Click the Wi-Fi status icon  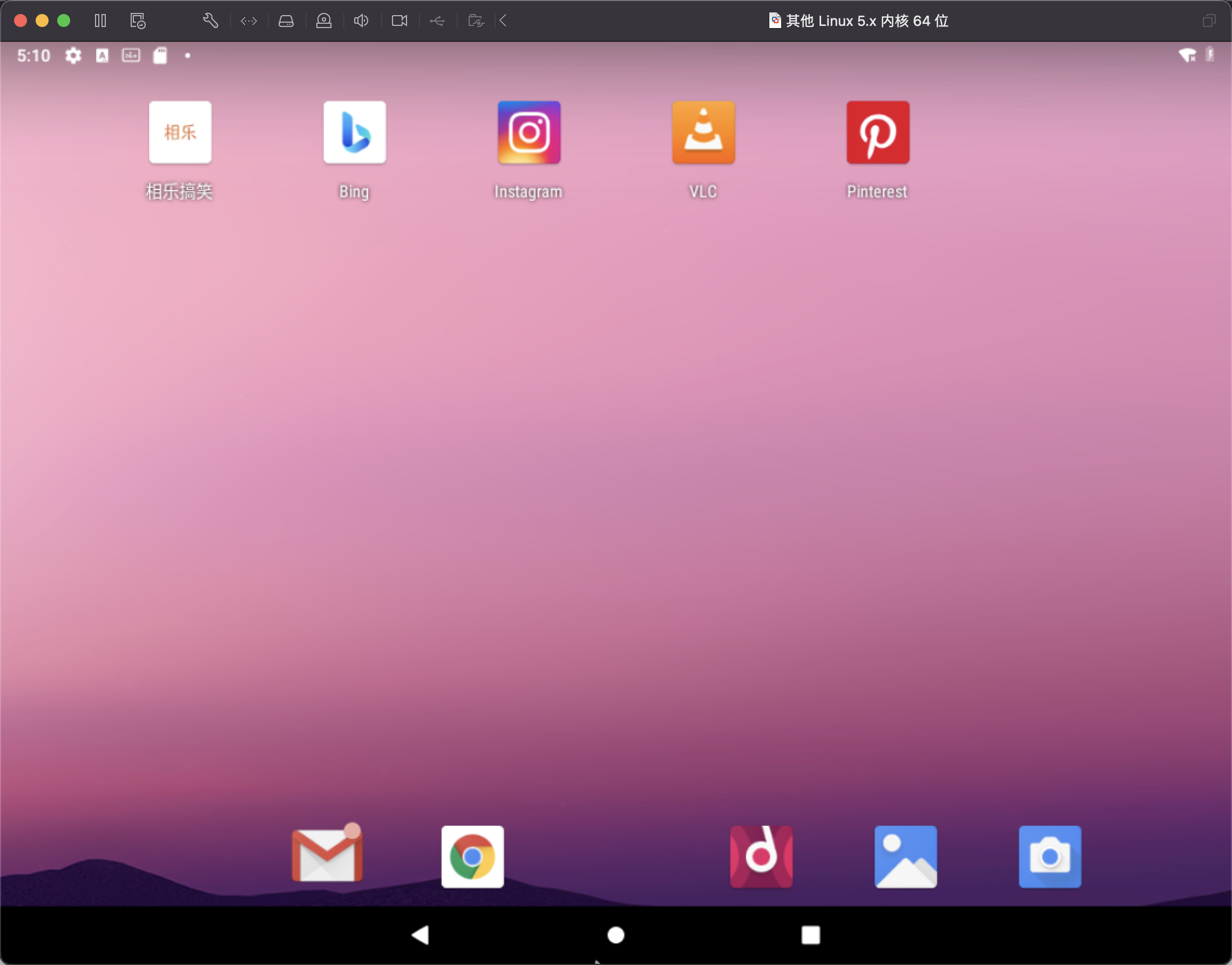(x=1187, y=55)
